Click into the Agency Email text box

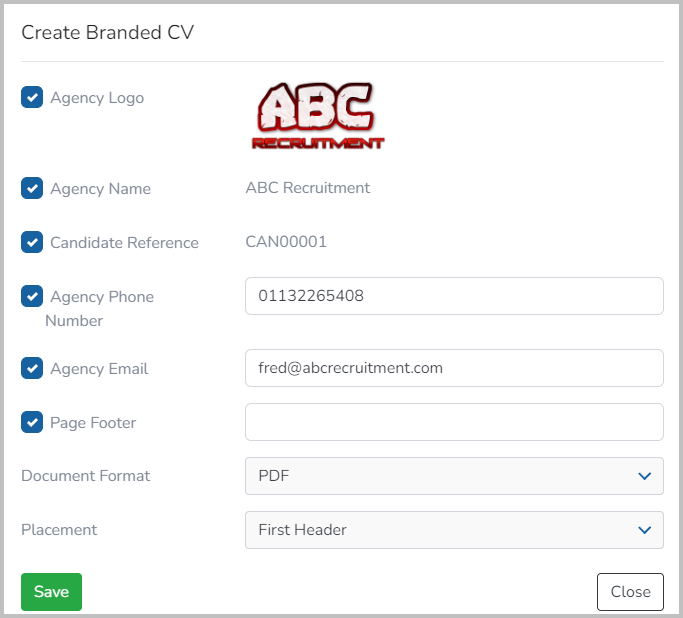454,368
